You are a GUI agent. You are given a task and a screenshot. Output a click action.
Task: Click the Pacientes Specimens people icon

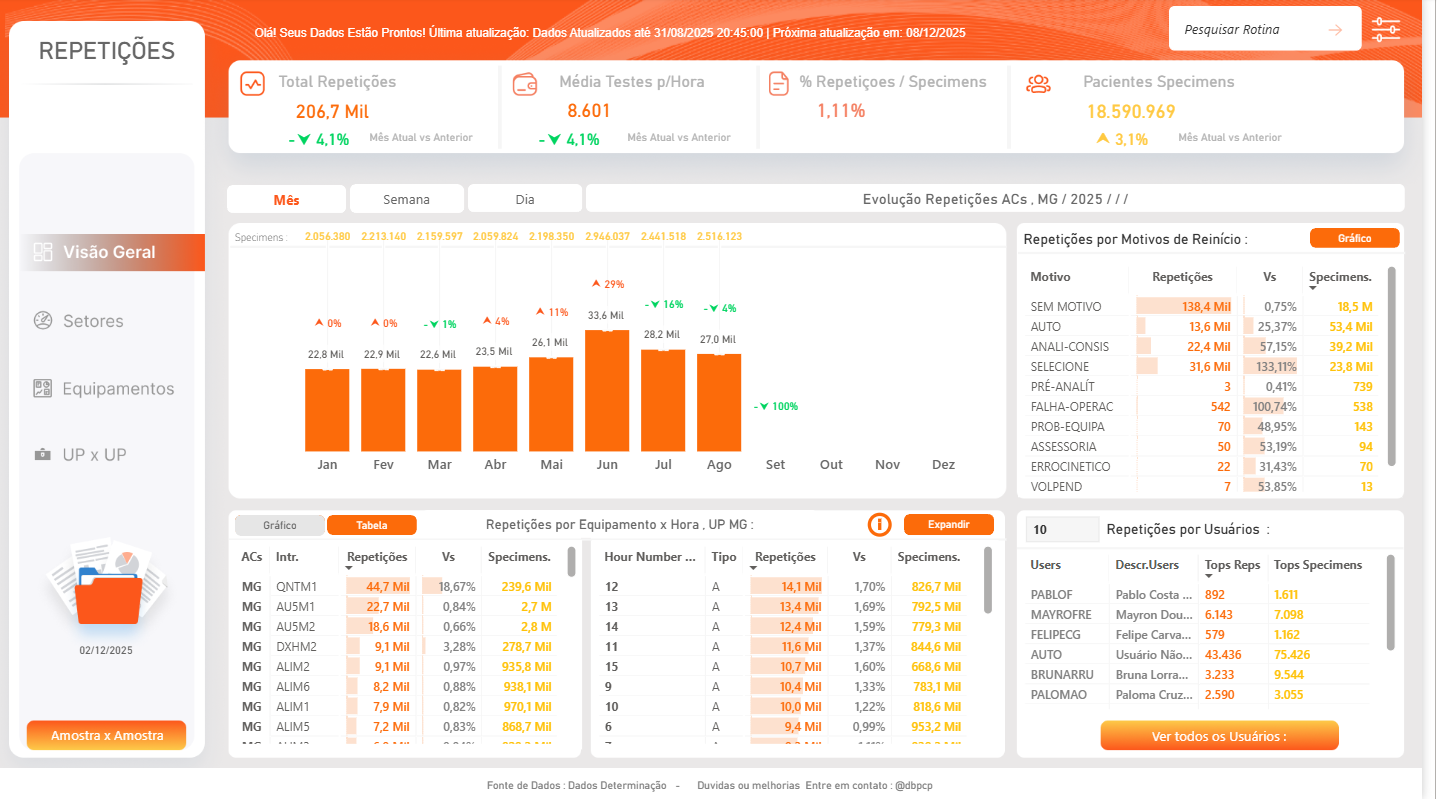(1038, 84)
